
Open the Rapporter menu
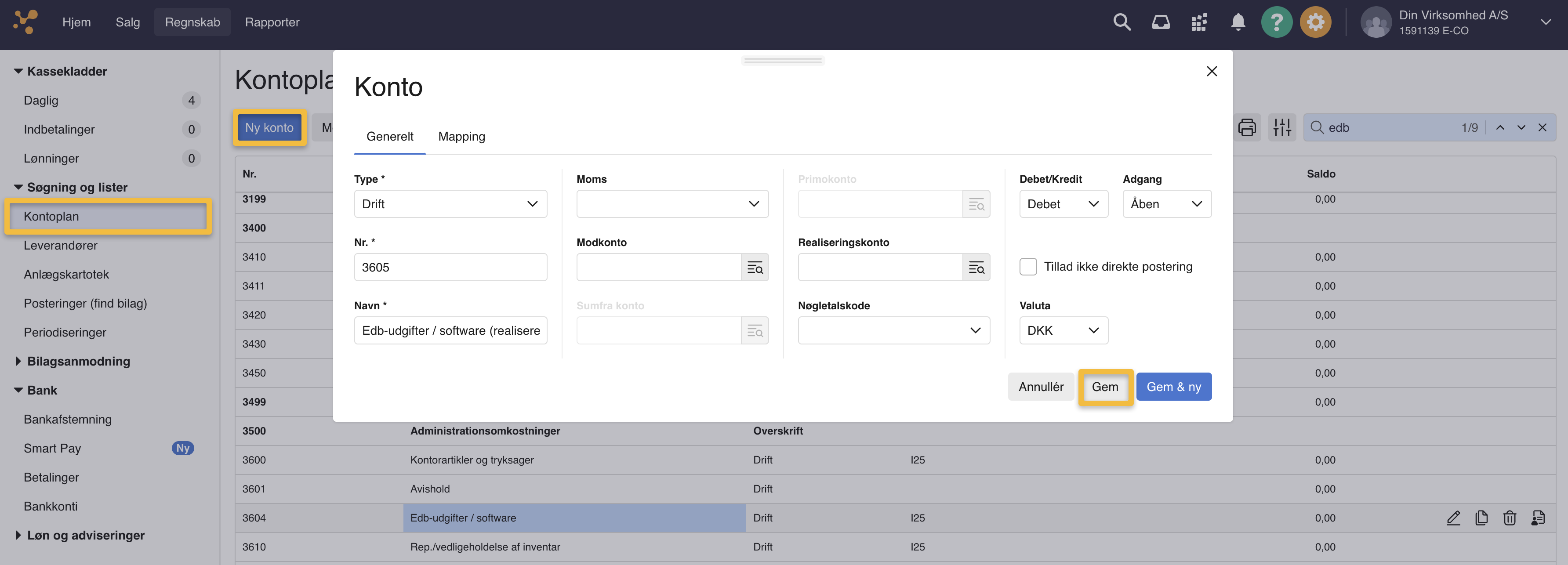click(x=272, y=22)
